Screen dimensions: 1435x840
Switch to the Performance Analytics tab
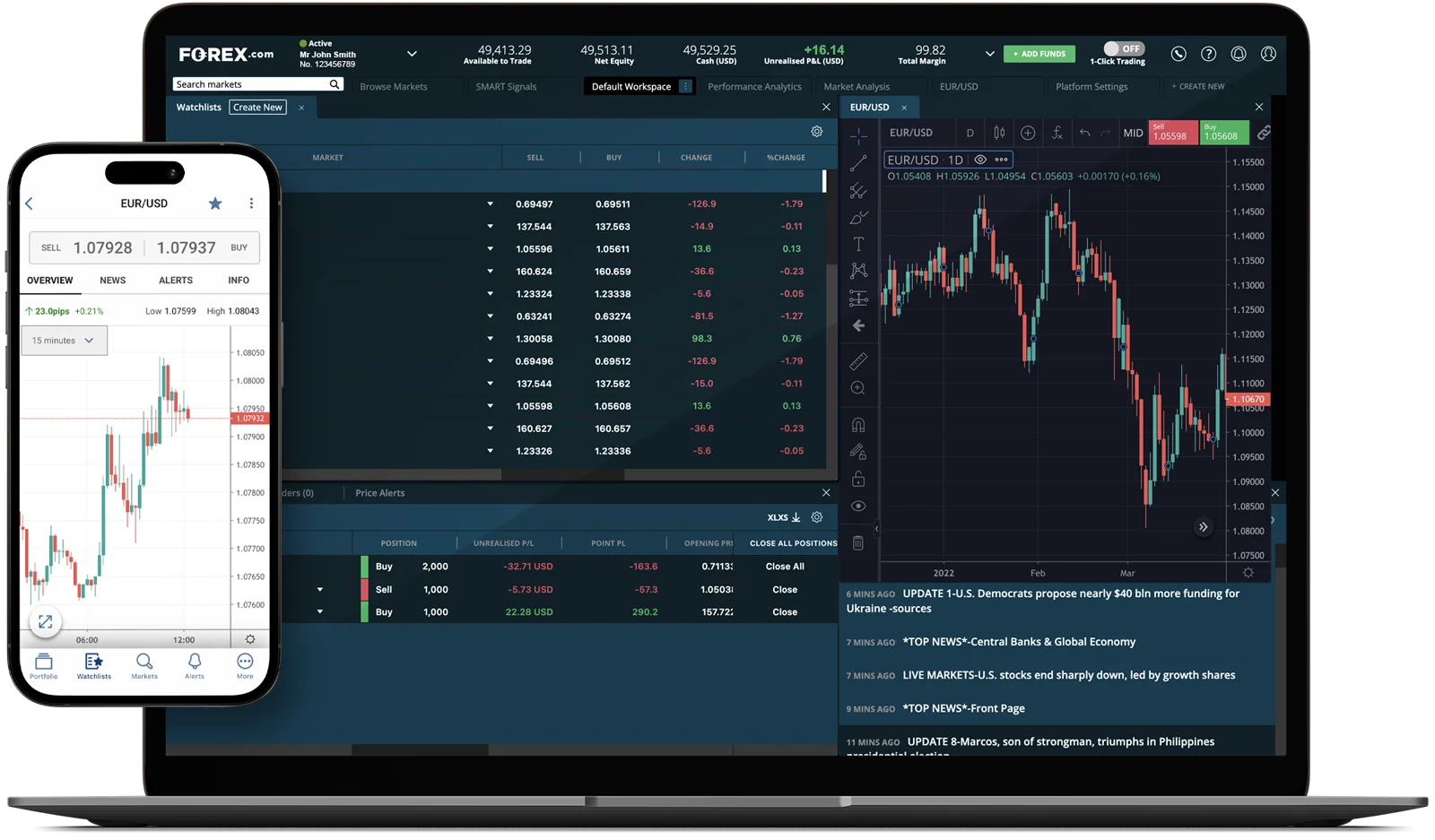pos(754,87)
